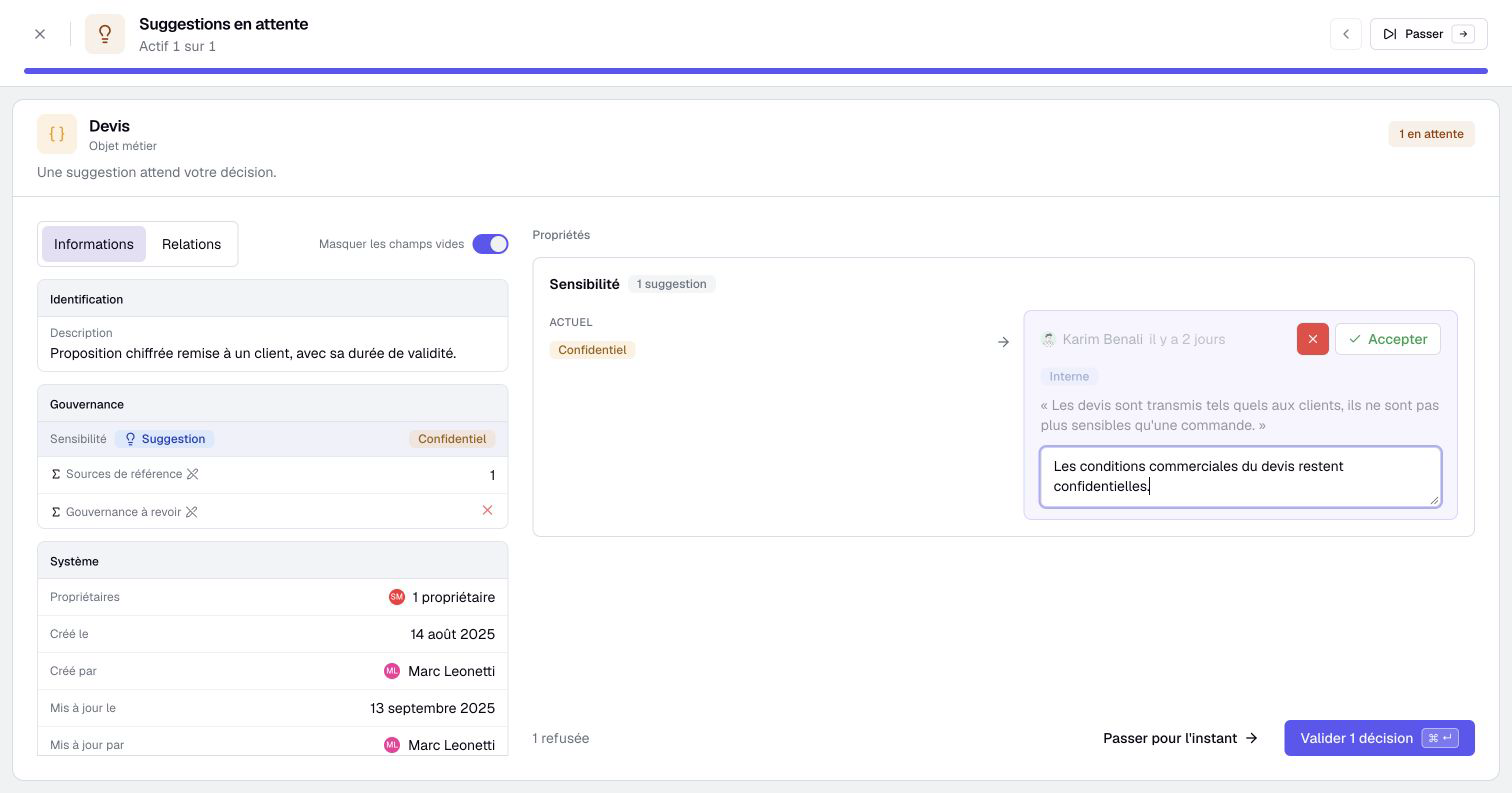Click the Description text of the Devis
The image size is (1512, 793).
click(x=253, y=353)
